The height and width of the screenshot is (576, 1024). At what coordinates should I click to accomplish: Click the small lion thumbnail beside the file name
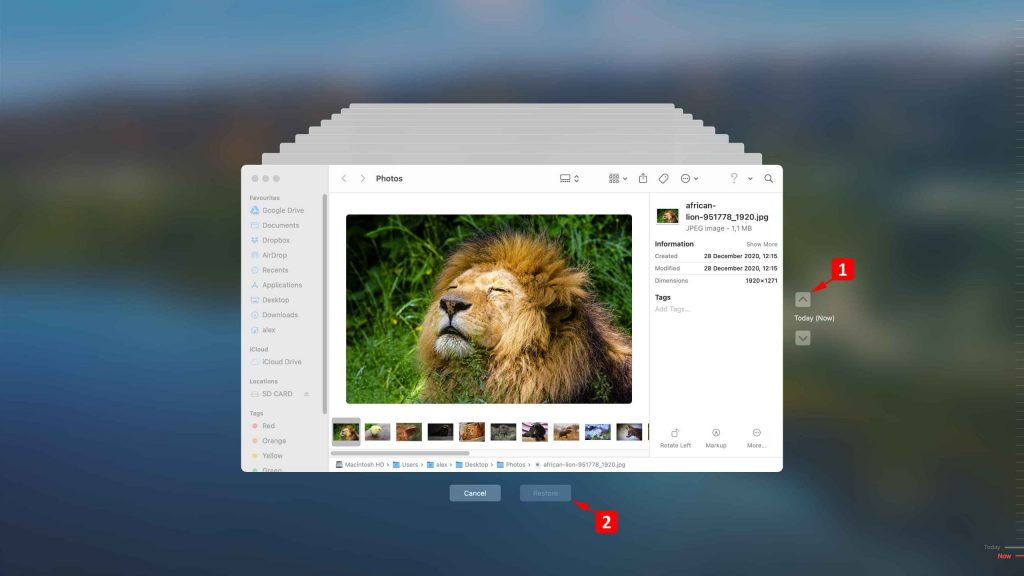(x=667, y=216)
